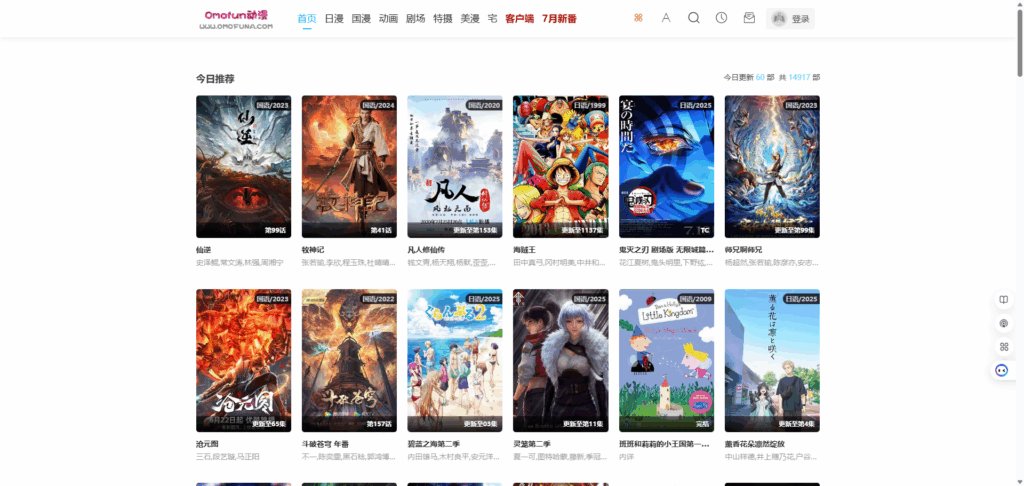Viewport: 1024px width, 486px height.
Task: Click the four-squares icon in side bar
Action: pyautogui.click(x=1004, y=347)
